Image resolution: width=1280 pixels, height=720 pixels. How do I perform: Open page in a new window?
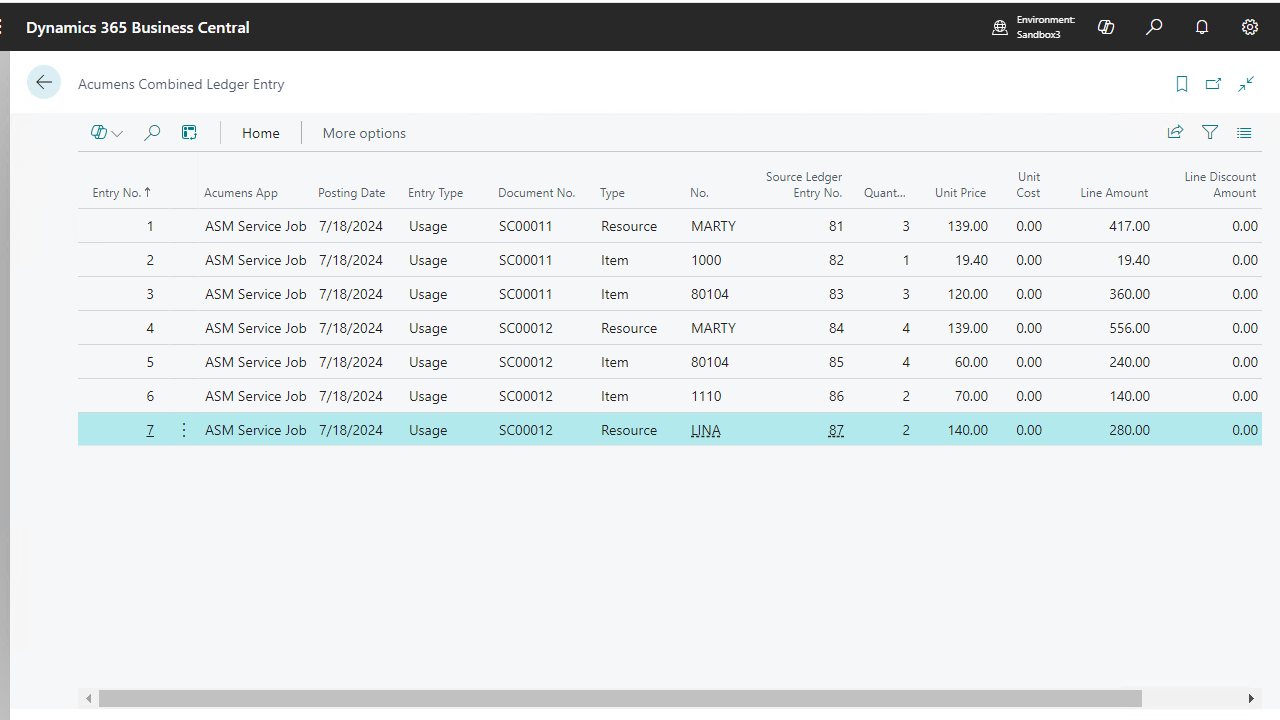pyautogui.click(x=1213, y=84)
